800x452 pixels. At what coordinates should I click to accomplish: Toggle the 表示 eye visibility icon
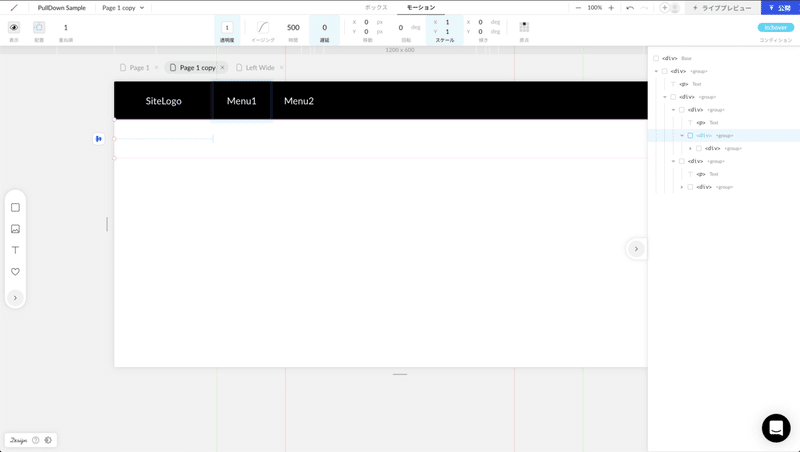14,28
